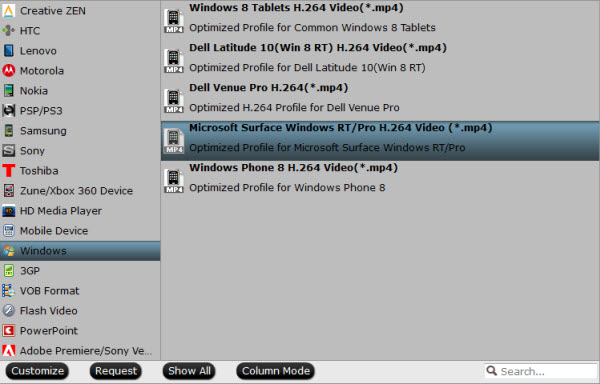Screen dimensions: 600x384
Task: Click the PowerPoint label
Action: coord(49,330)
